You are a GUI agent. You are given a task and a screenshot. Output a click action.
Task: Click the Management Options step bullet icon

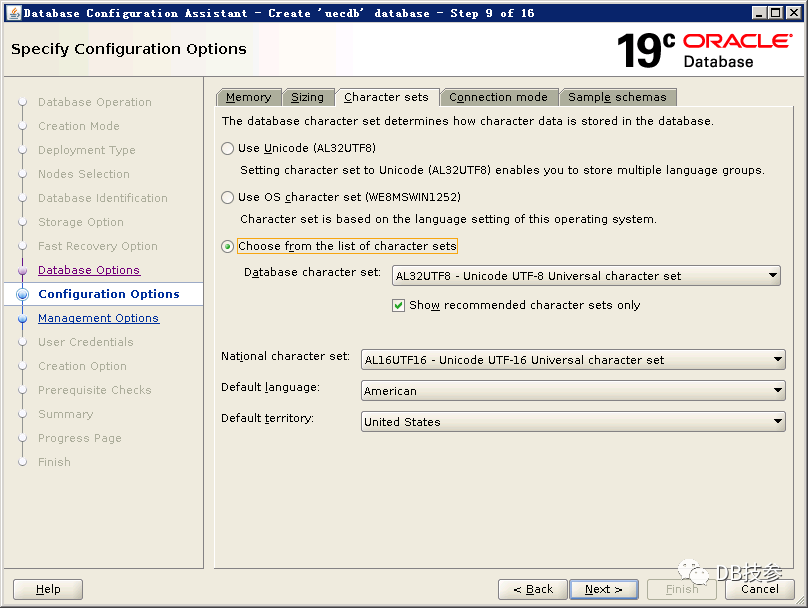(23, 318)
